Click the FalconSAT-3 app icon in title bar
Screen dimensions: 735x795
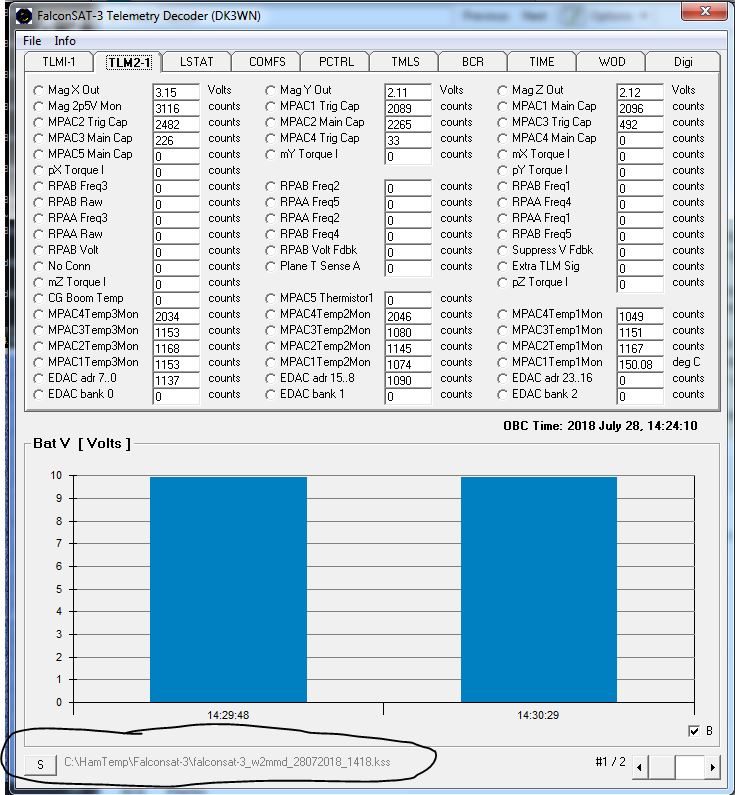24,16
